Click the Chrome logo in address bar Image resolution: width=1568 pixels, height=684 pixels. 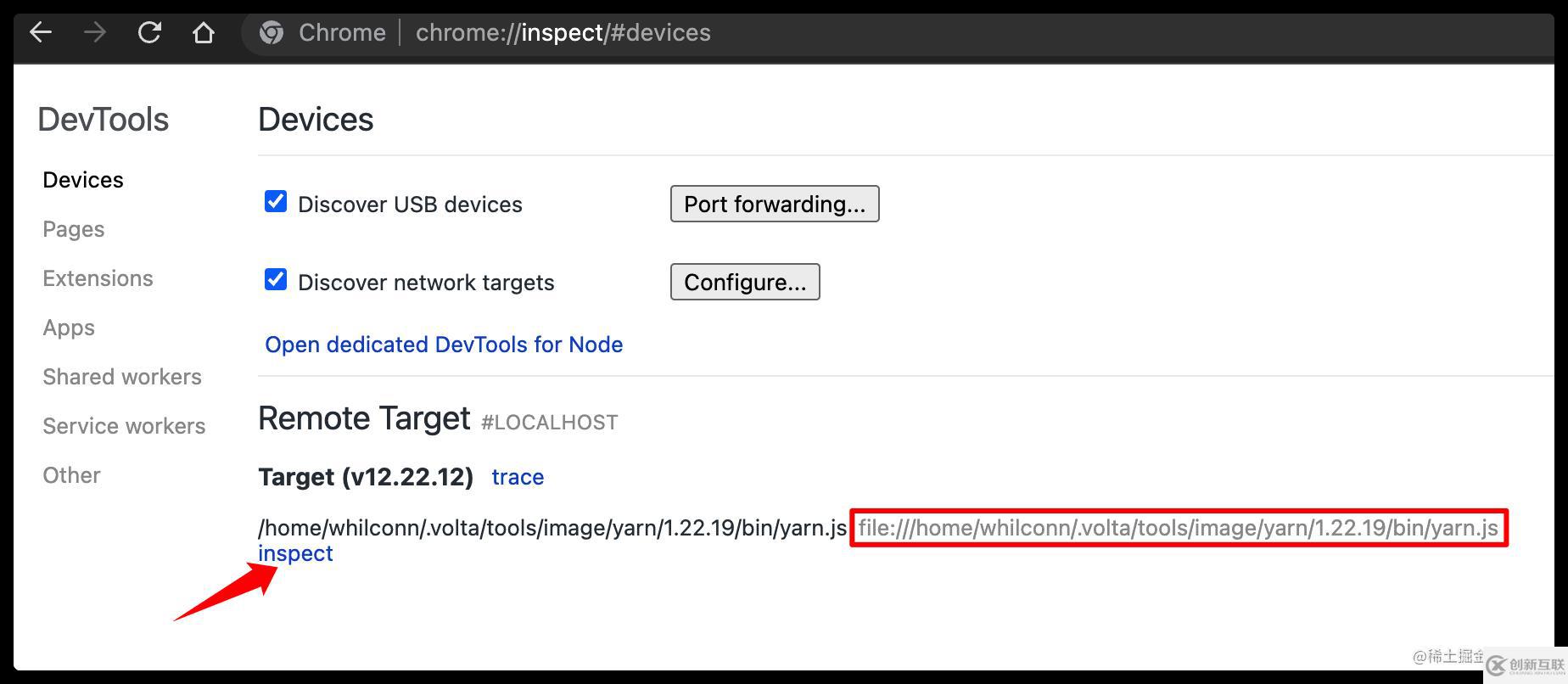272,33
